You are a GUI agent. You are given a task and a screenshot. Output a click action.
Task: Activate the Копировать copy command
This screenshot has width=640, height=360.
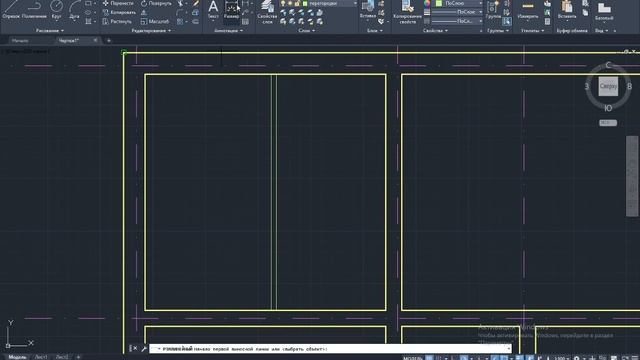click(119, 12)
